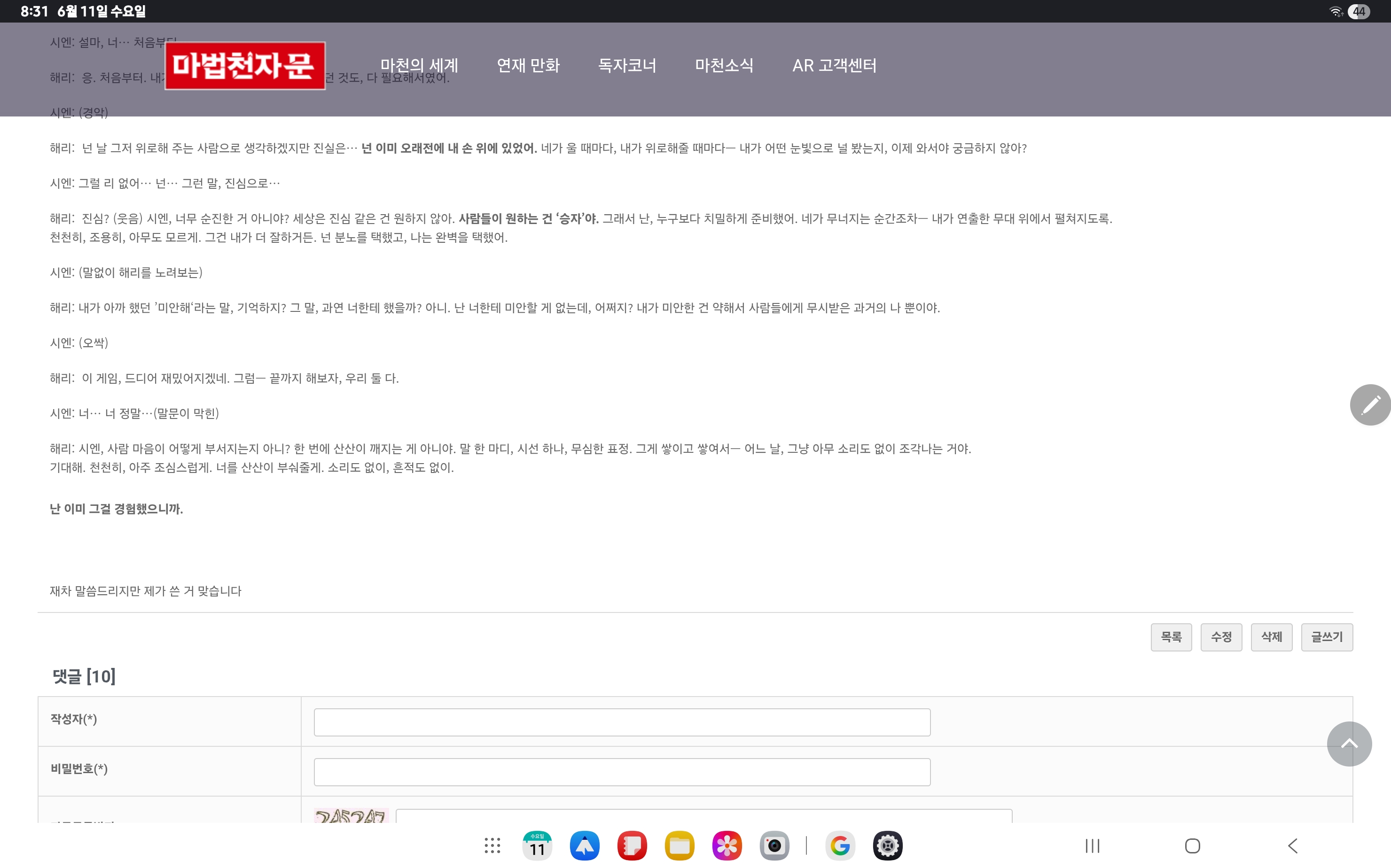Launch the Camera app from dock
The image size is (1391, 868).
coord(774,845)
